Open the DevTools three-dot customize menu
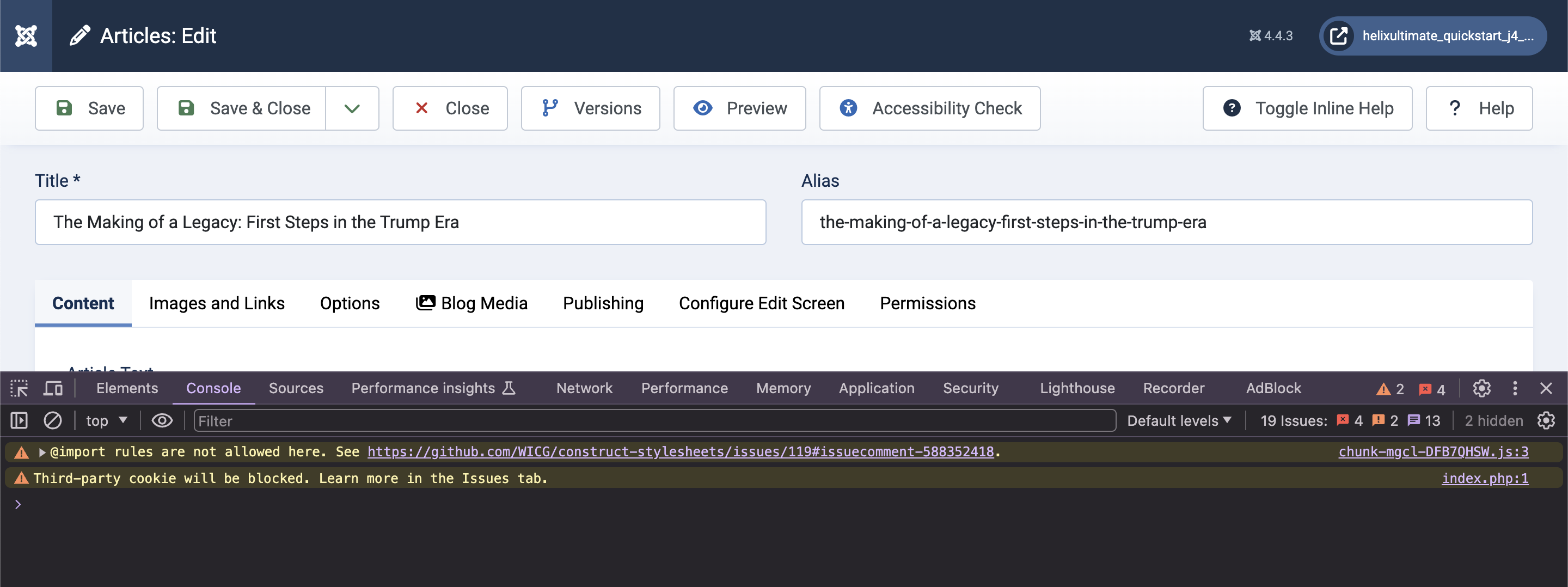Image resolution: width=1568 pixels, height=587 pixels. click(x=1515, y=388)
